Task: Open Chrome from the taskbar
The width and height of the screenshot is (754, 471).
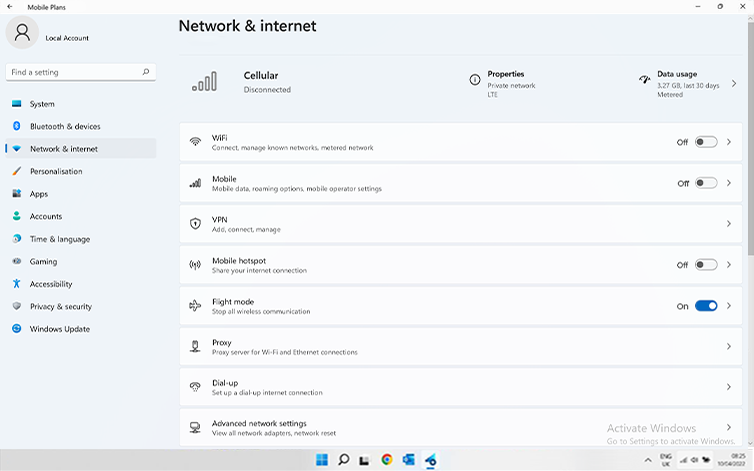Action: click(x=387, y=460)
